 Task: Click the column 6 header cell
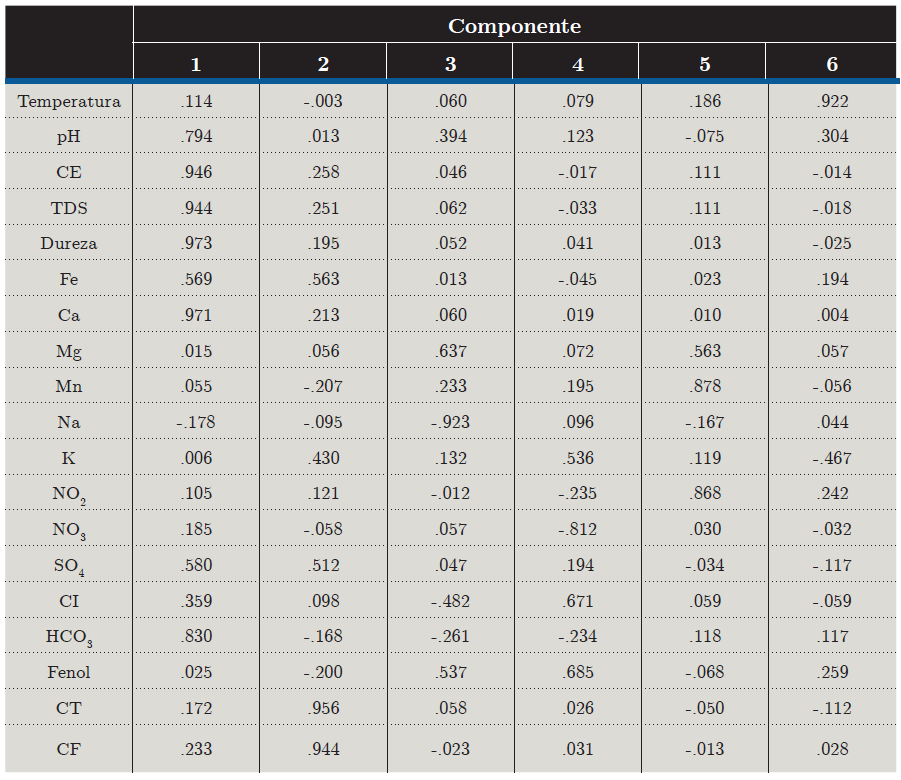point(832,64)
